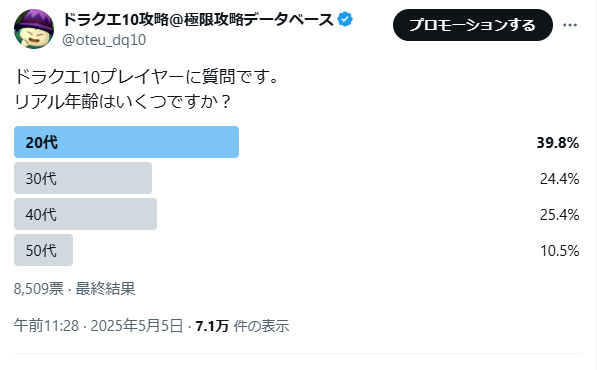Click the 24.4% result value
Screen dimensions: 597x370
[559, 179]
